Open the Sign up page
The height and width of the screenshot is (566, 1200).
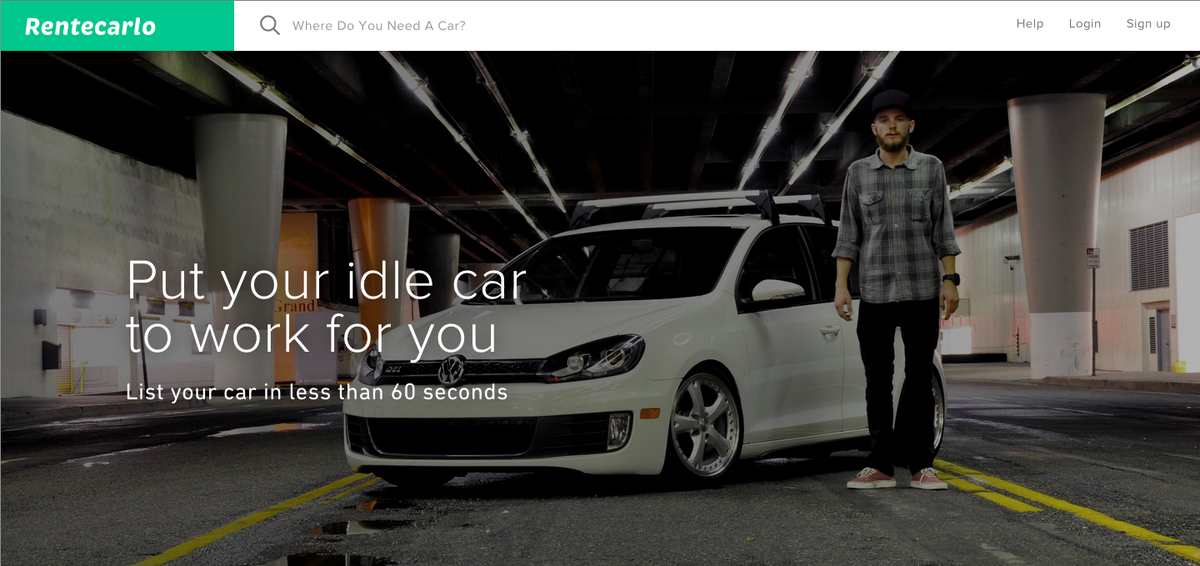pyautogui.click(x=1148, y=24)
